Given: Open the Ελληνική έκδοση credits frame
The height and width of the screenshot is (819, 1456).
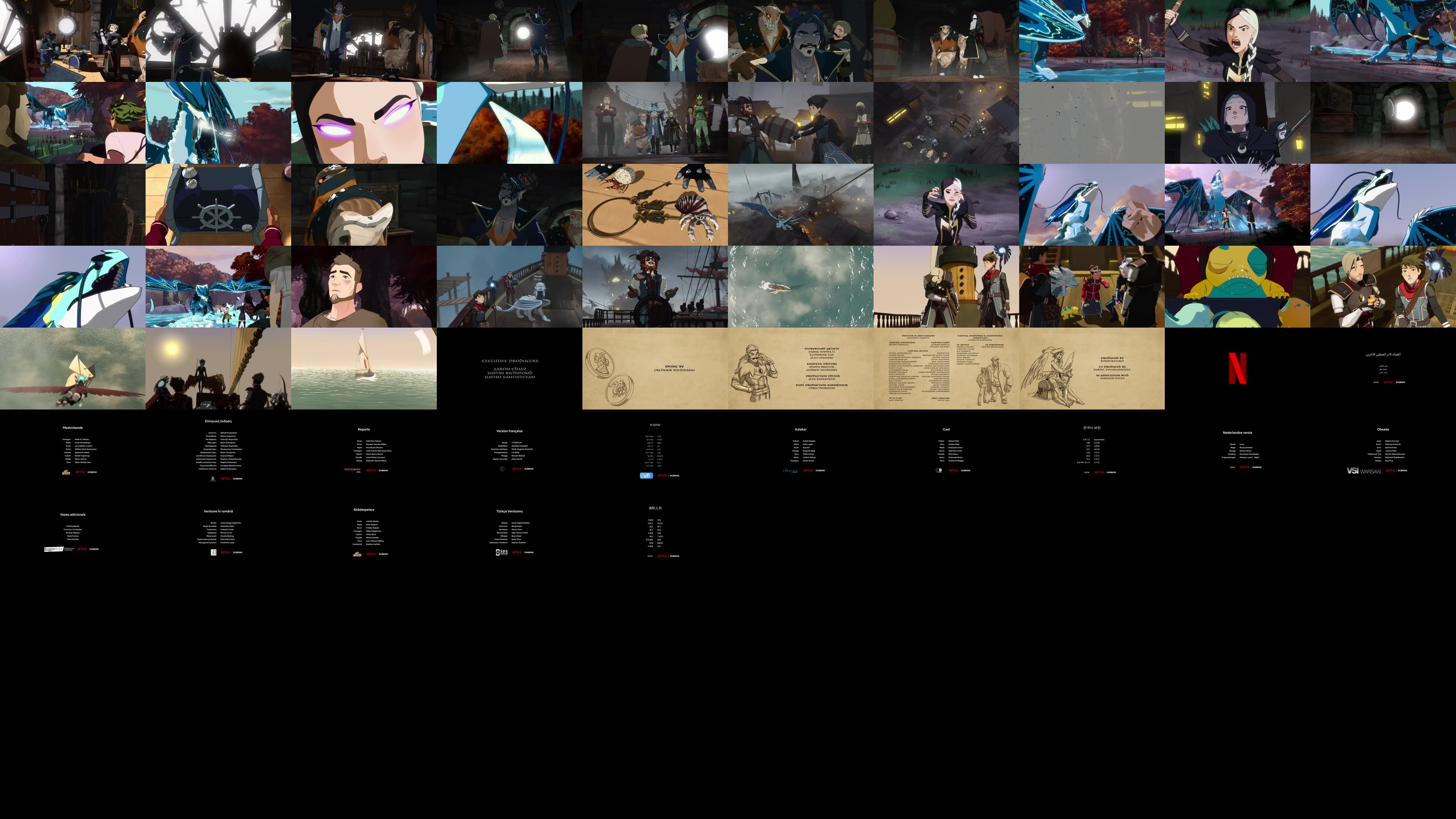Looking at the screenshot, I should pyautogui.click(x=218, y=450).
